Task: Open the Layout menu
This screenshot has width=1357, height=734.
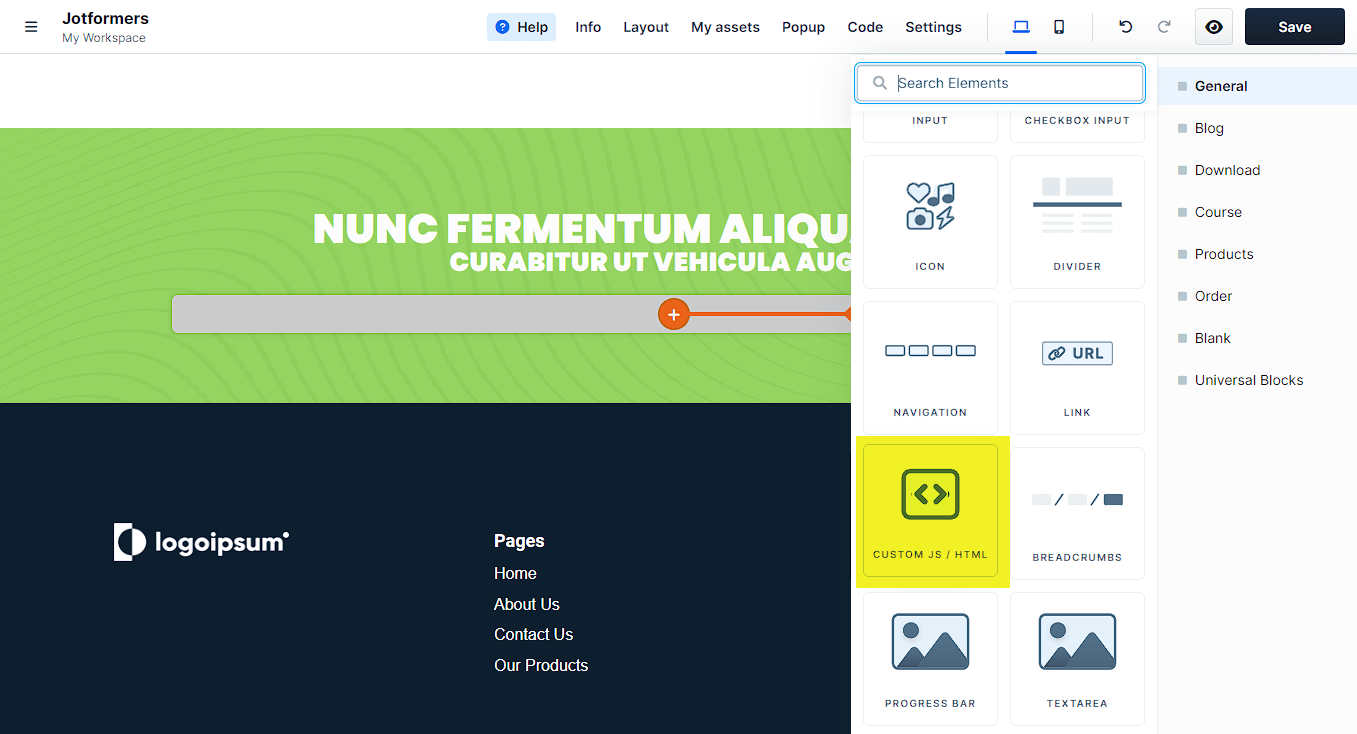Action: click(x=646, y=27)
